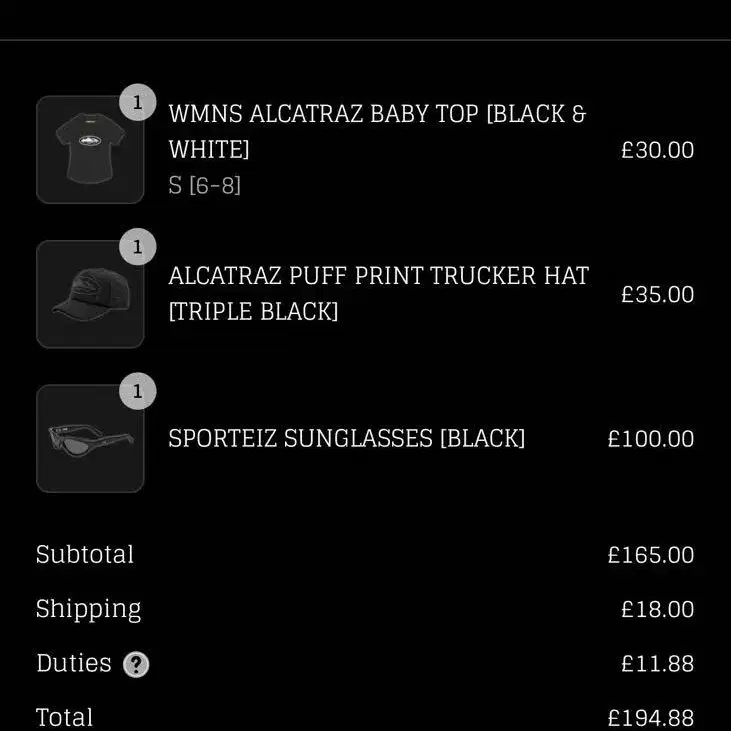Click the Subtotal label
Viewport: 731px width, 731px height.
click(x=85, y=554)
